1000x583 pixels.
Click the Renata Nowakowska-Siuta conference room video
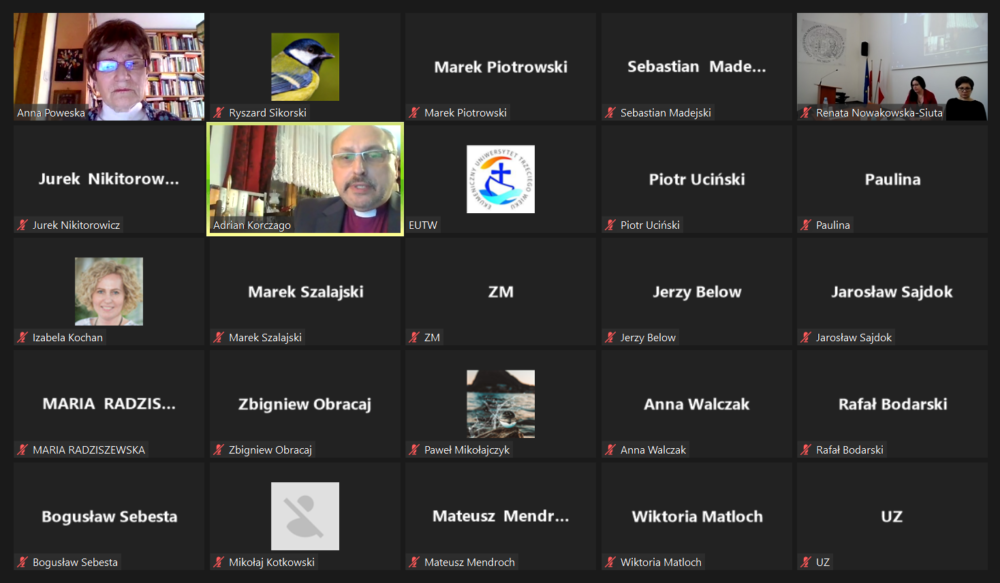coord(892,67)
